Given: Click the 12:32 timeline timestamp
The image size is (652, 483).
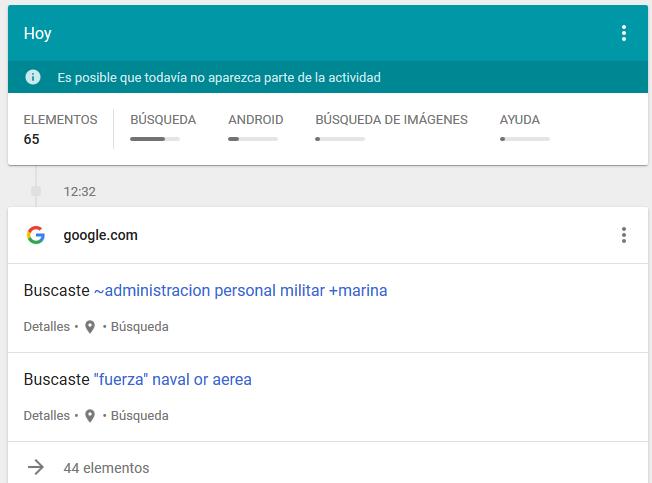Looking at the screenshot, I should 79,192.
